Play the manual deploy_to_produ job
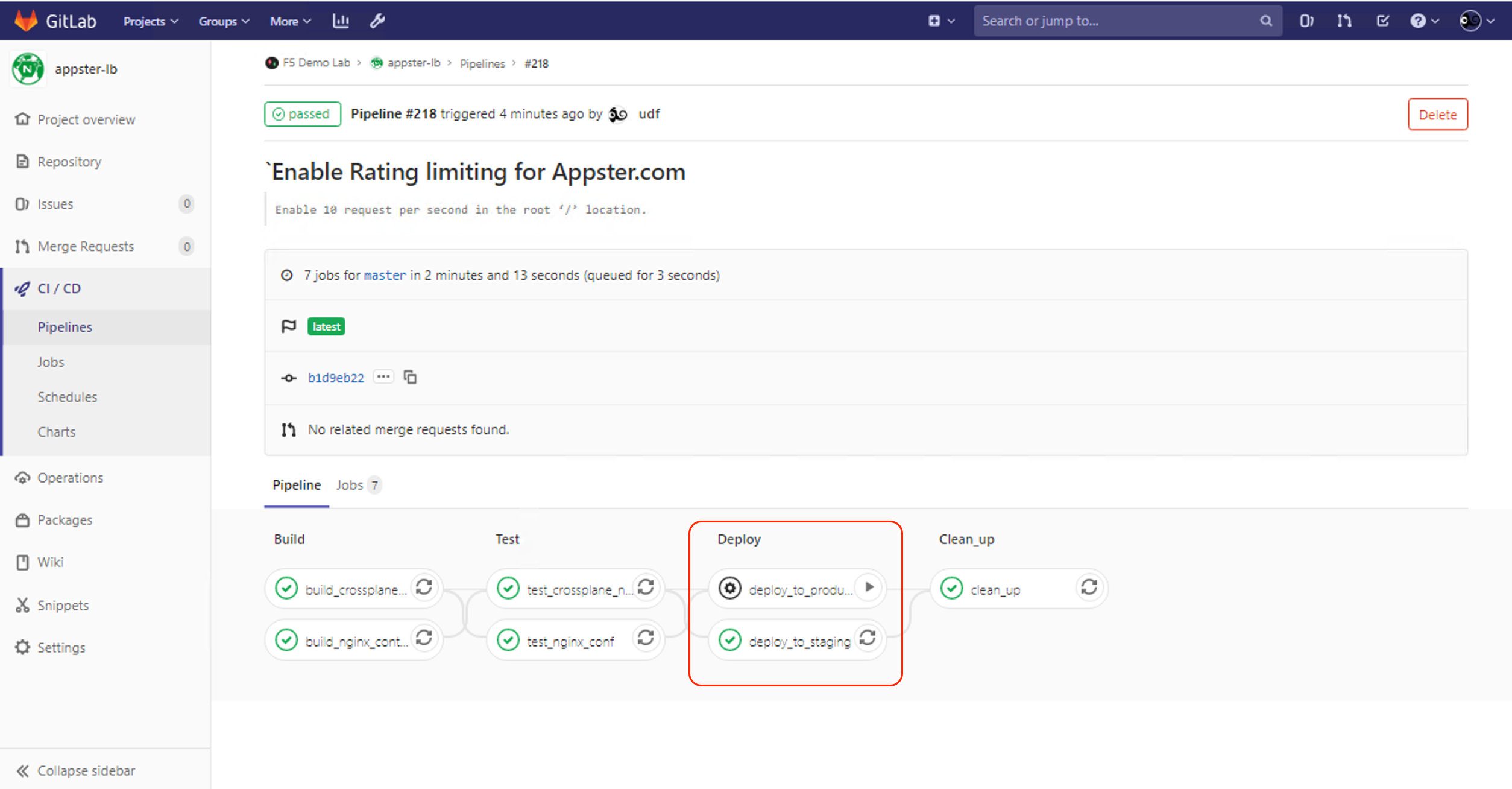This screenshot has height=789, width=1512. pos(869,588)
